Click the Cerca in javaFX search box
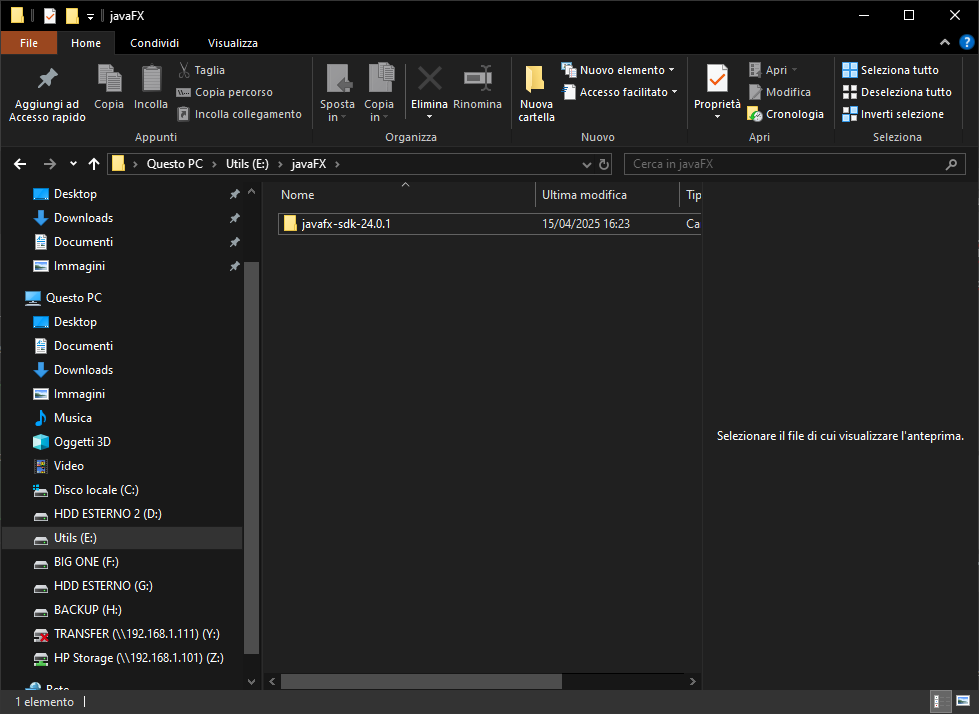 click(x=794, y=164)
